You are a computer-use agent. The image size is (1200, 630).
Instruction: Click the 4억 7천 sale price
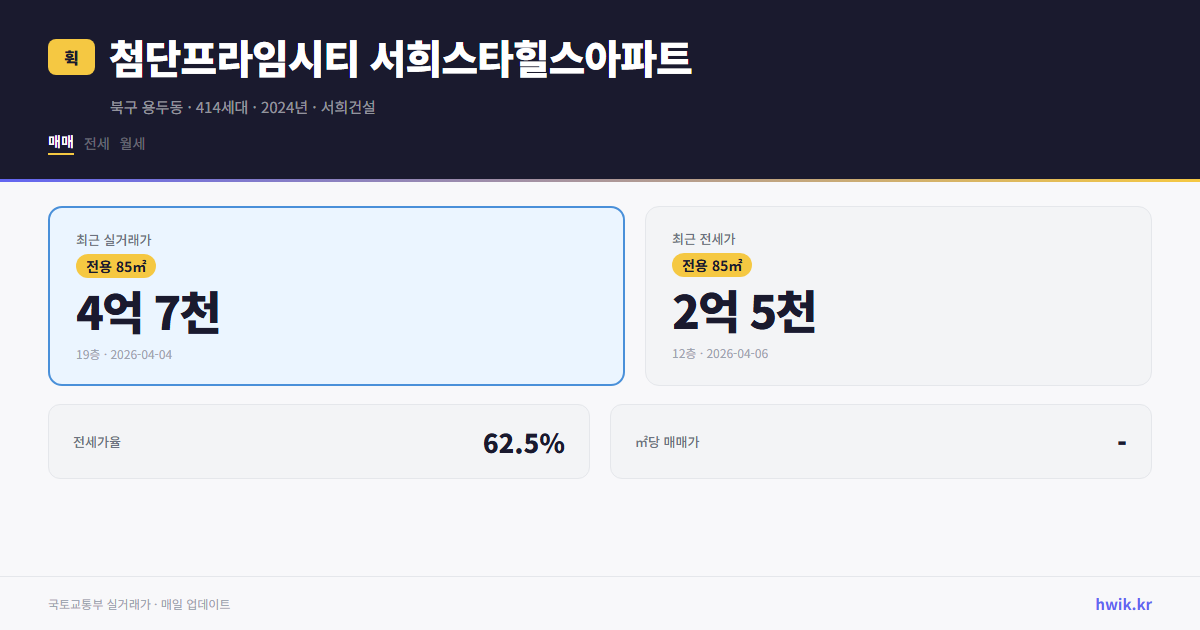tap(147, 312)
